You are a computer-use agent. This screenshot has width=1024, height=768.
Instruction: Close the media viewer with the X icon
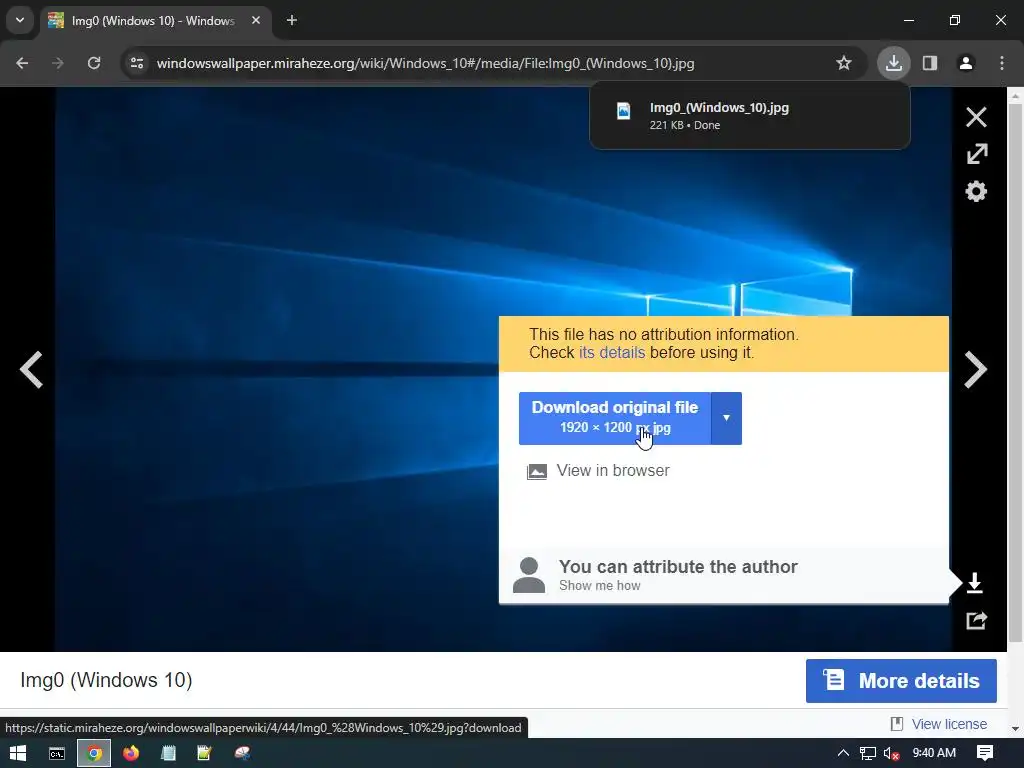click(976, 118)
